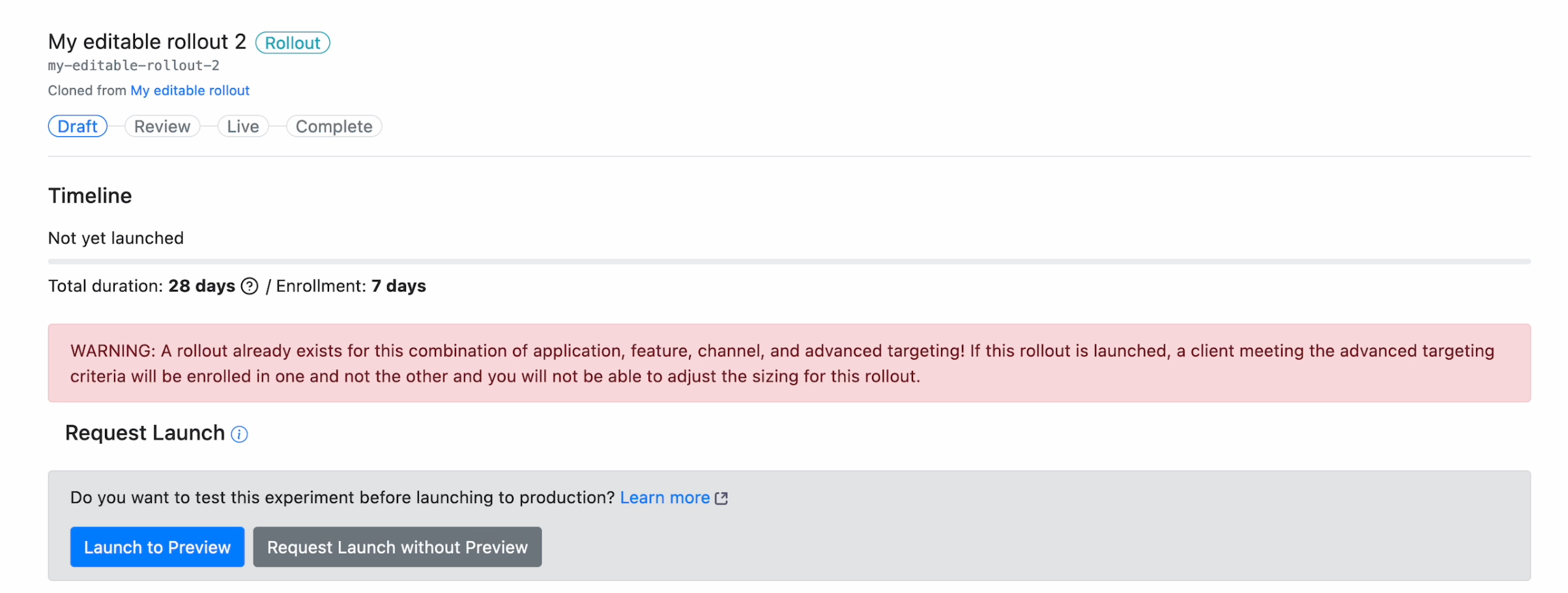This screenshot has width=1568, height=593.
Task: Click the total duration help question-mark icon
Action: 250,286
